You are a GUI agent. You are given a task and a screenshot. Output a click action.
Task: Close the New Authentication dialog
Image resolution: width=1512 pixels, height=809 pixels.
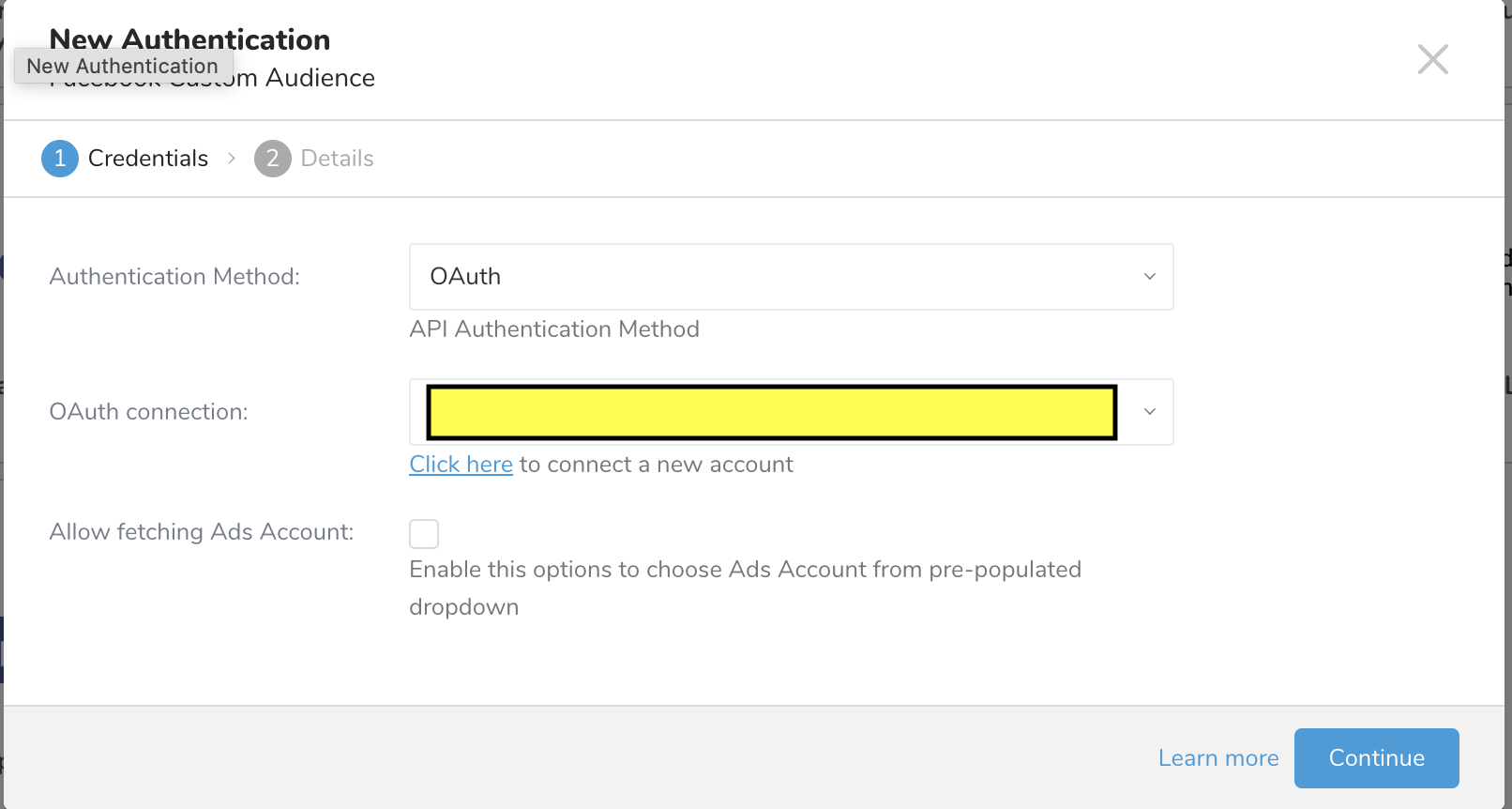click(1432, 59)
